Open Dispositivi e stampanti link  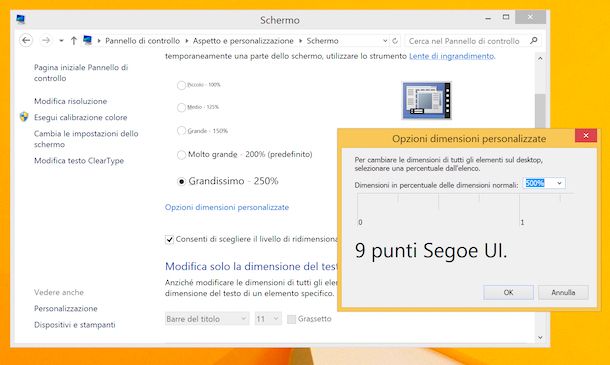[75, 325]
